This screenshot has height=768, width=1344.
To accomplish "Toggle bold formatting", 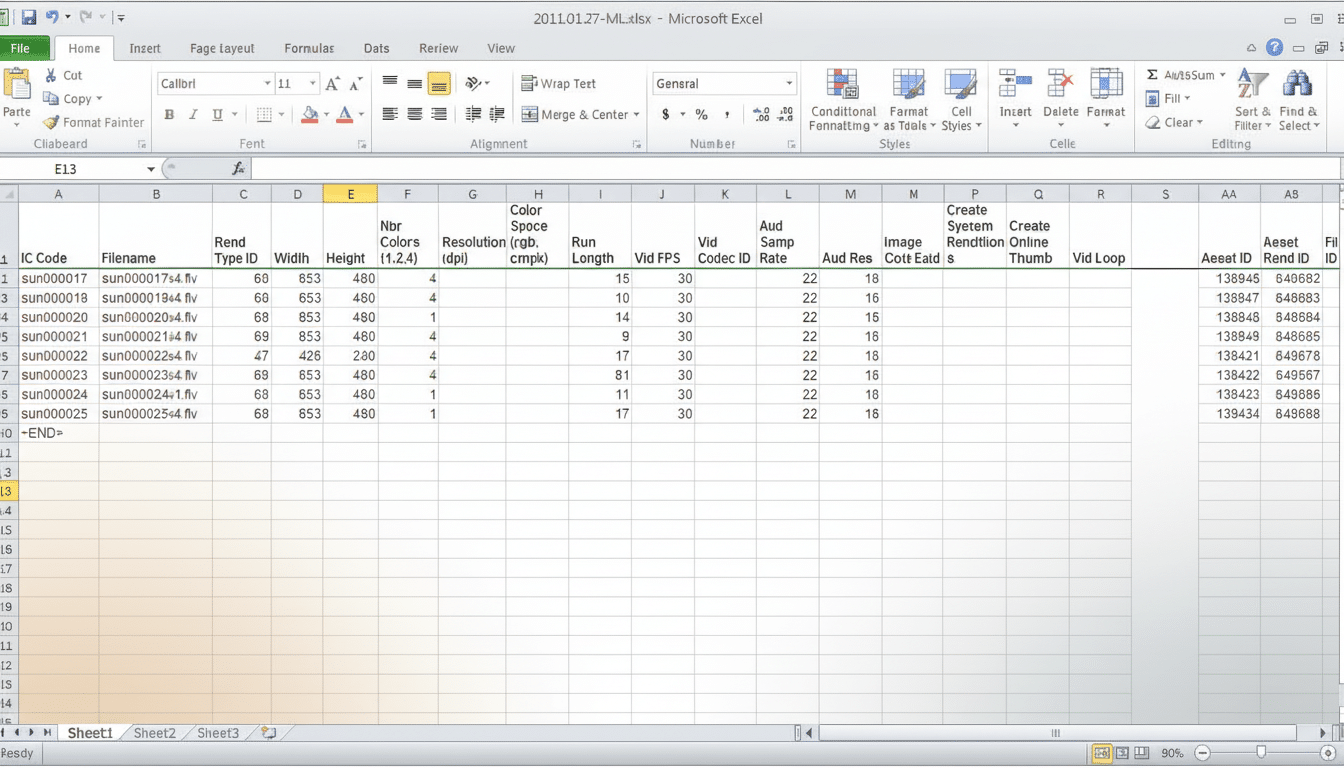I will click(168, 114).
